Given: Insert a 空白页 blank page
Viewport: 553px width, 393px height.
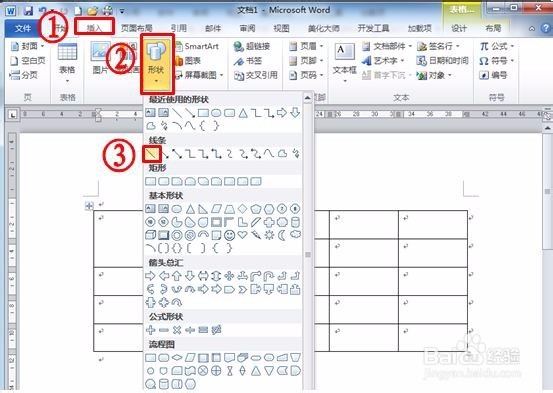Looking at the screenshot, I should [28, 61].
